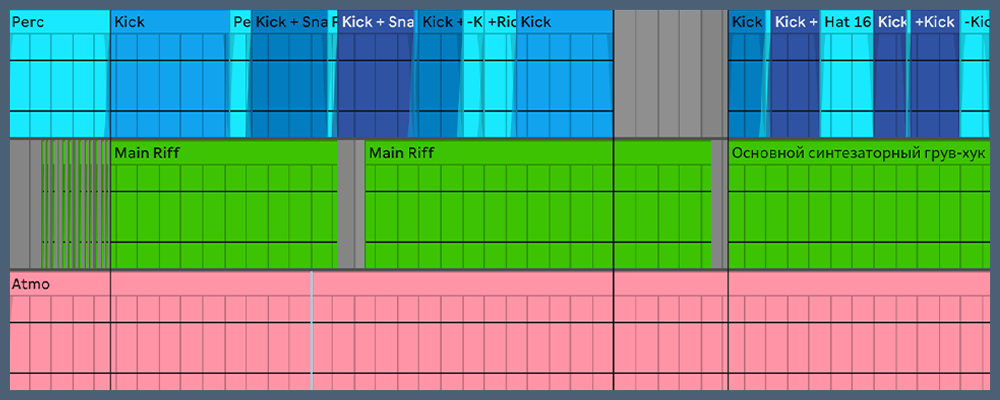Select the striped green clip before first Main Riff
The width and height of the screenshot is (1000, 400).
76,204
